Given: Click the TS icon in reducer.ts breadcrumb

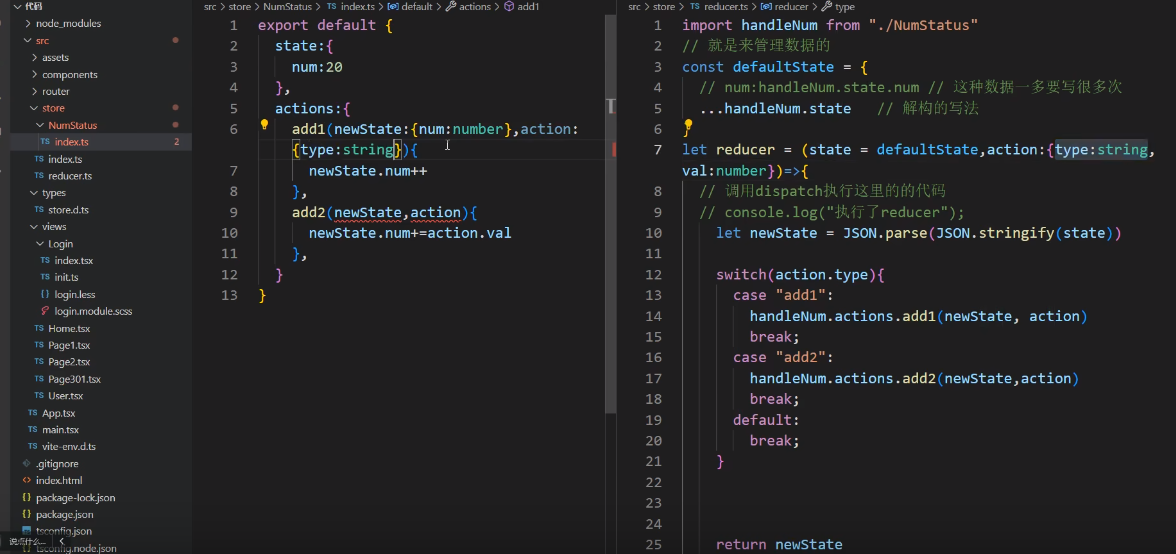Looking at the screenshot, I should click(x=694, y=7).
